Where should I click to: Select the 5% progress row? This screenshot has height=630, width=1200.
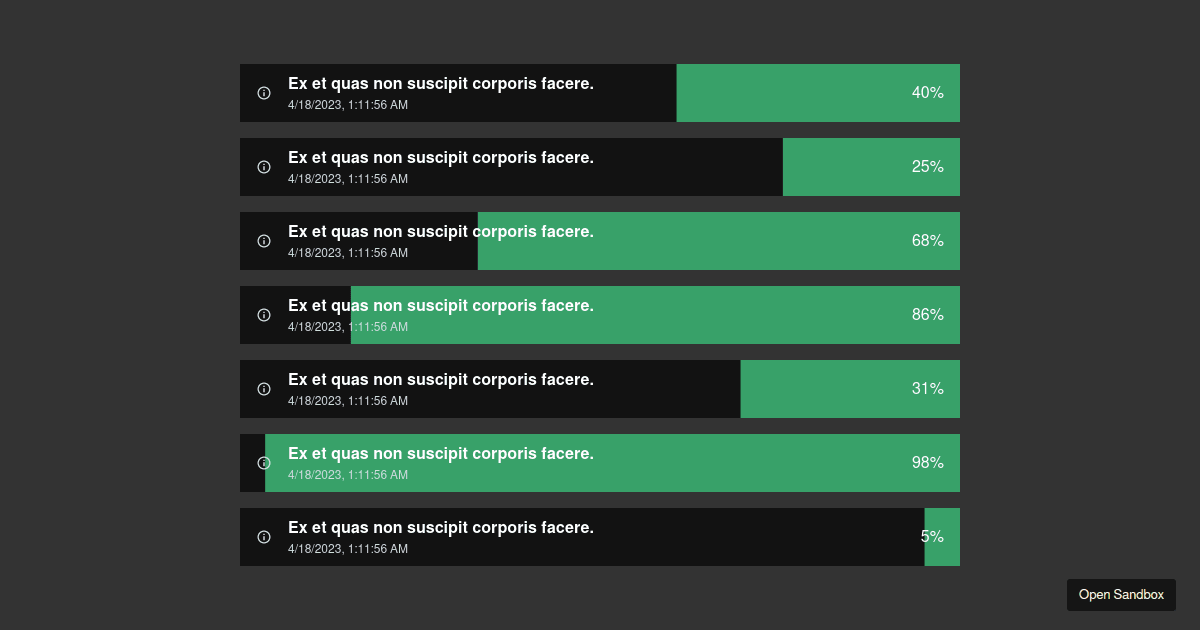[x=600, y=537]
